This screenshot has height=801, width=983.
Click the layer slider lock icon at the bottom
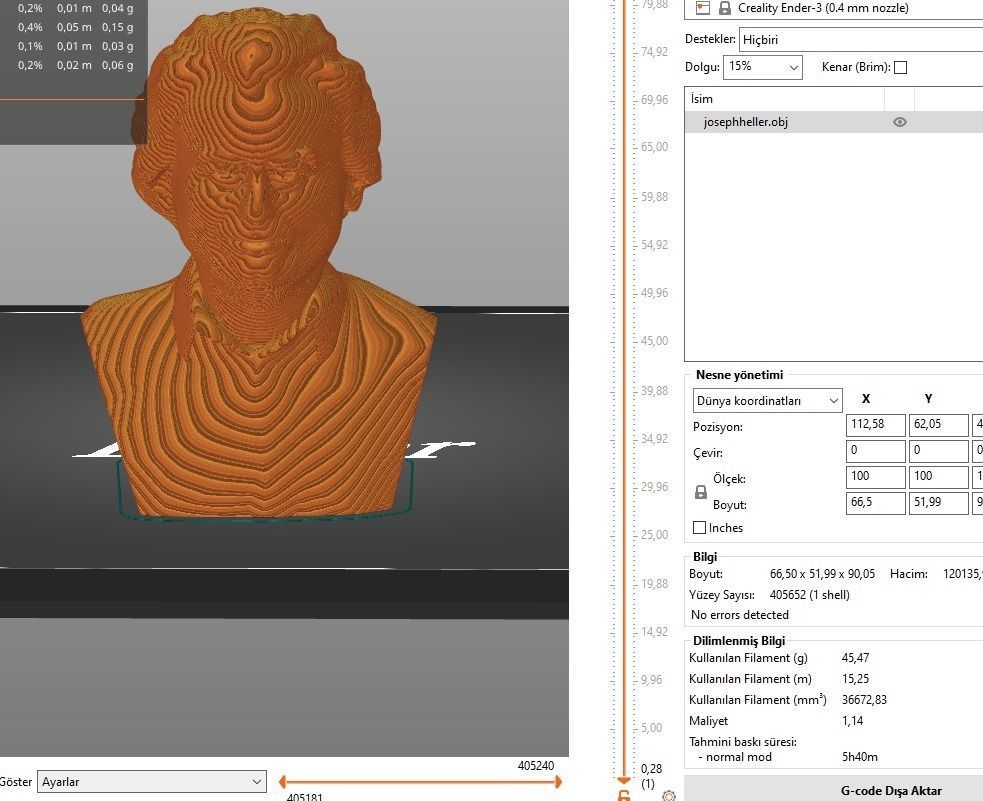[x=624, y=796]
